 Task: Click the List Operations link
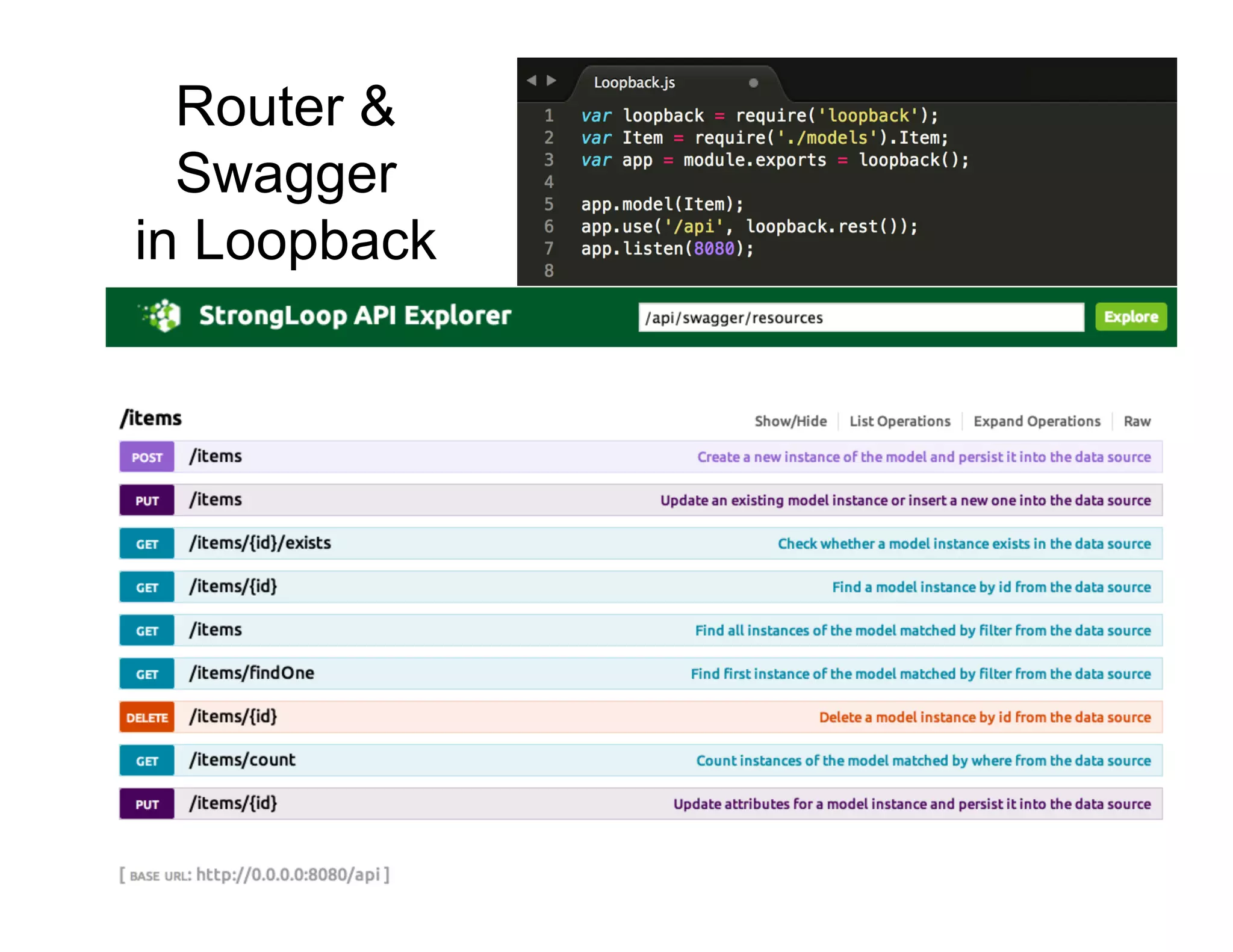[899, 421]
